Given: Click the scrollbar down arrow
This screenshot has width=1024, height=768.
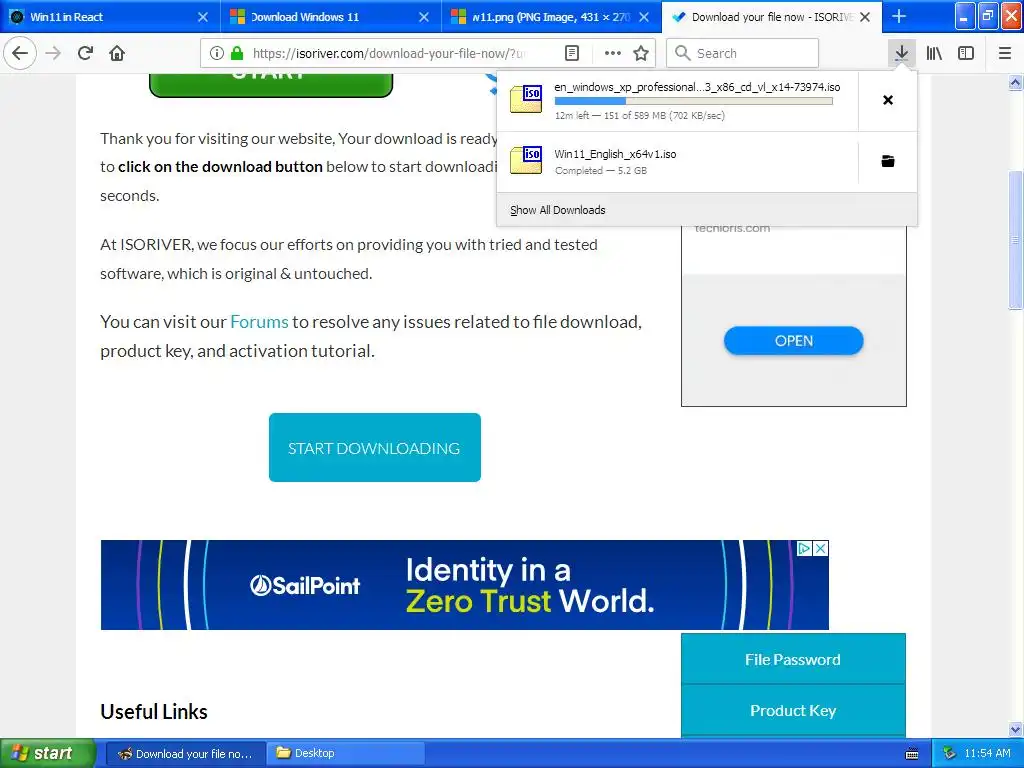Looking at the screenshot, I should tap(1015, 729).
